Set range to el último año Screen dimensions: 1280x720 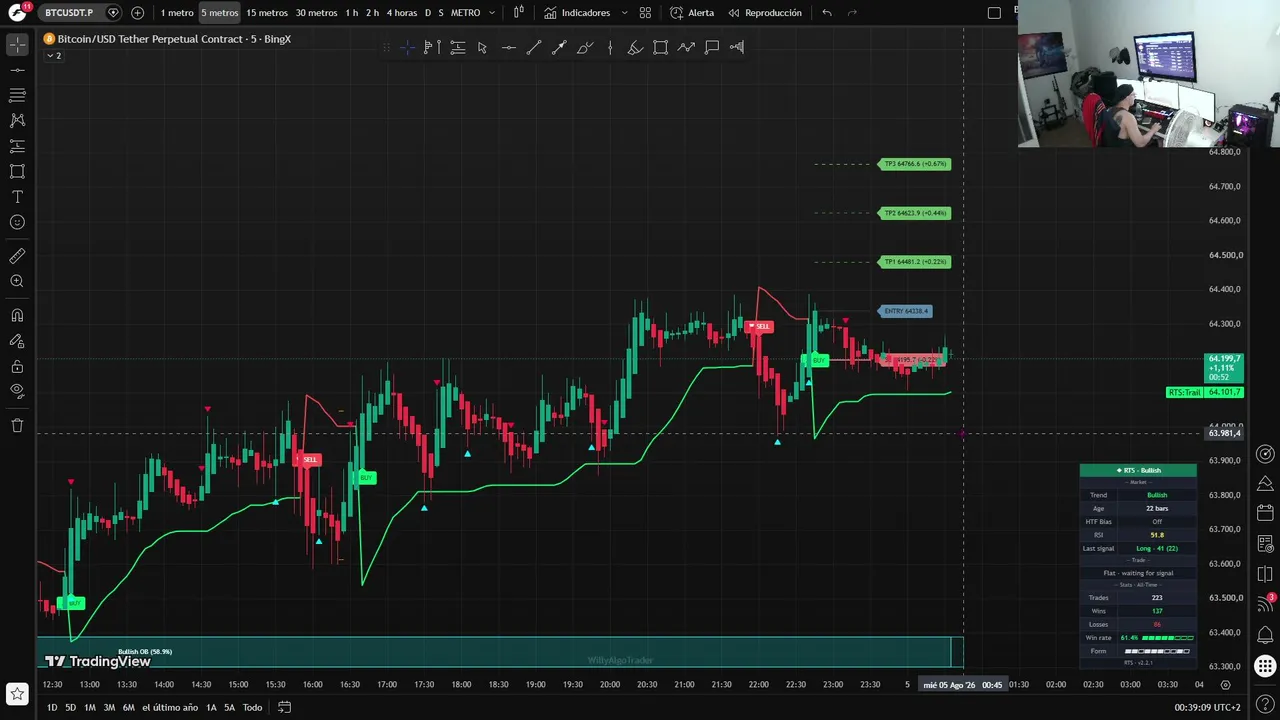170,708
